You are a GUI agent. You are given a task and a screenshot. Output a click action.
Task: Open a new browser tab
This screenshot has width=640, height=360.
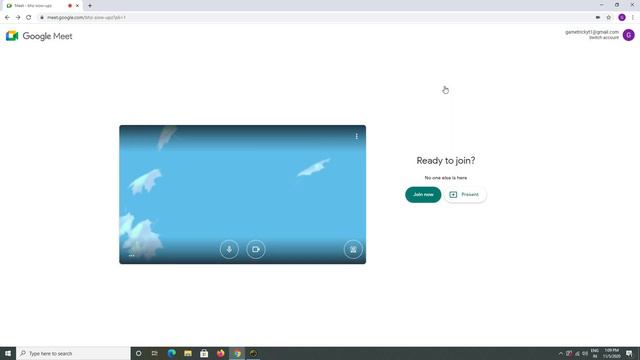[90, 6]
